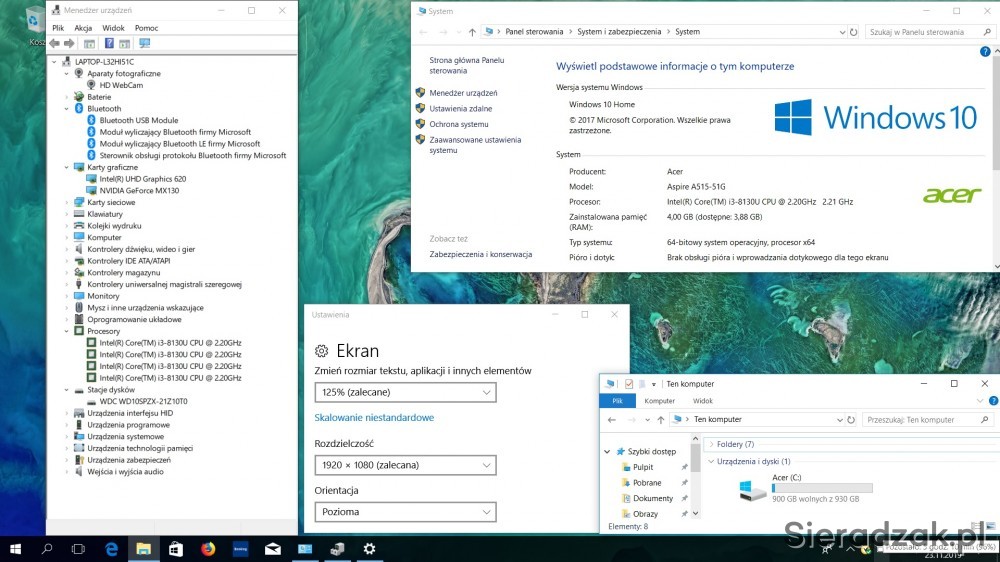1000x562 pixels.
Task: Click the properties checkmark icon in Ten komputer title bar
Action: [629, 384]
